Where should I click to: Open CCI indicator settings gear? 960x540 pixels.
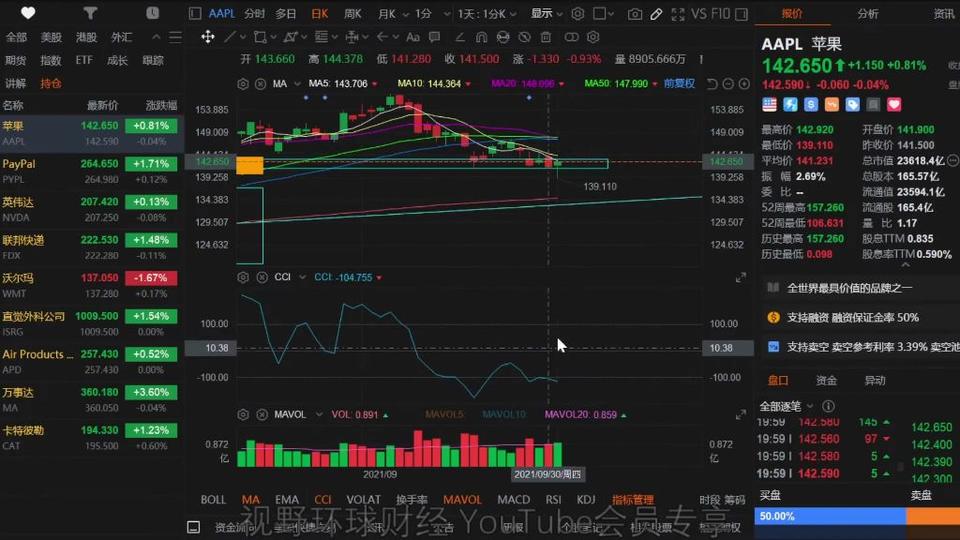pyautogui.click(x=243, y=277)
